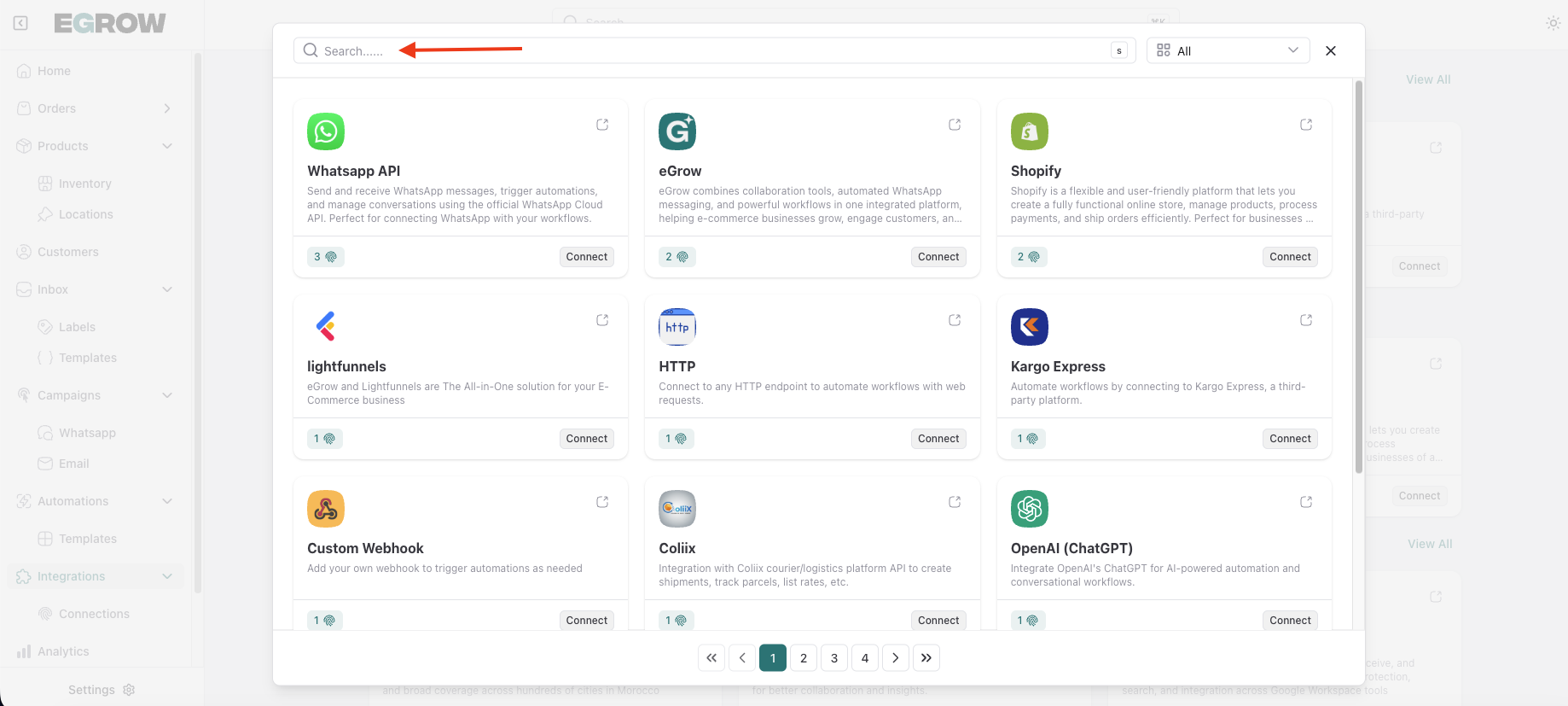Open external link on eGrow card
1568x706 pixels.
pyautogui.click(x=955, y=125)
